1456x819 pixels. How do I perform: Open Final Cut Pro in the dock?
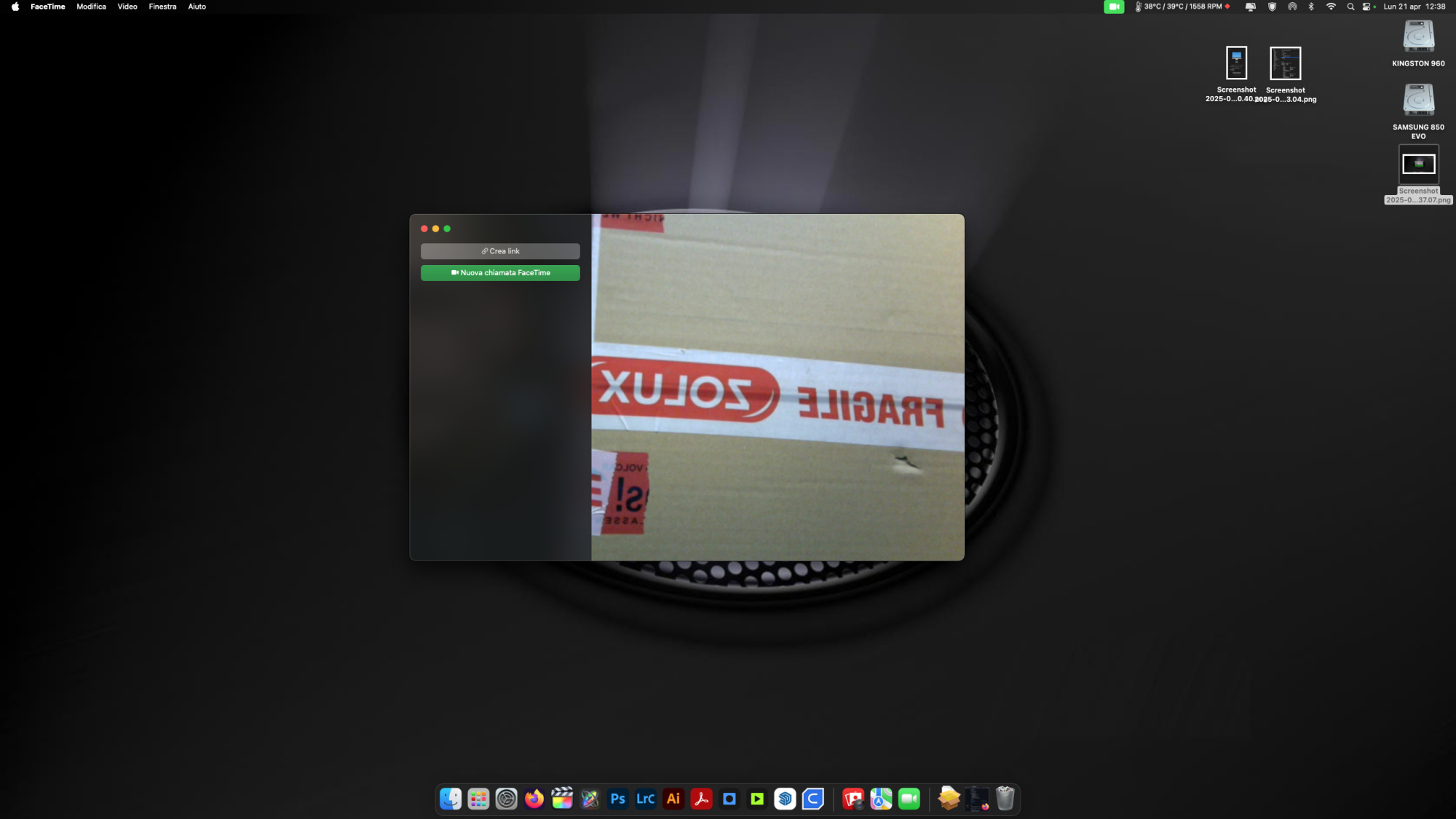click(562, 799)
